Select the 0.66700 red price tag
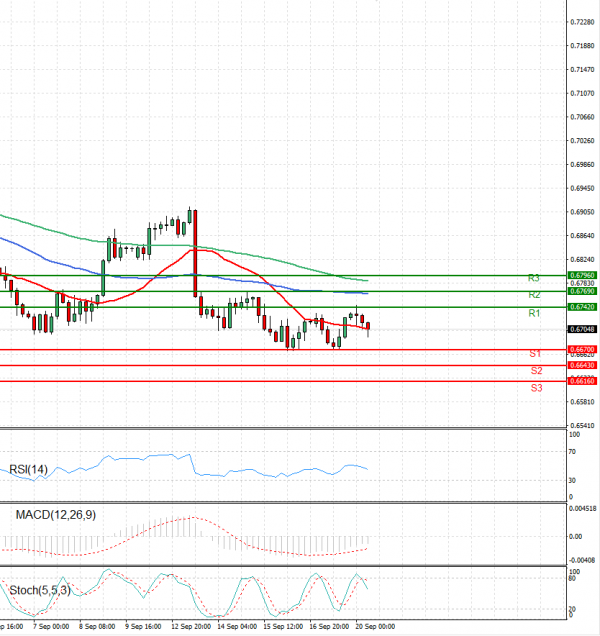 pos(582,349)
